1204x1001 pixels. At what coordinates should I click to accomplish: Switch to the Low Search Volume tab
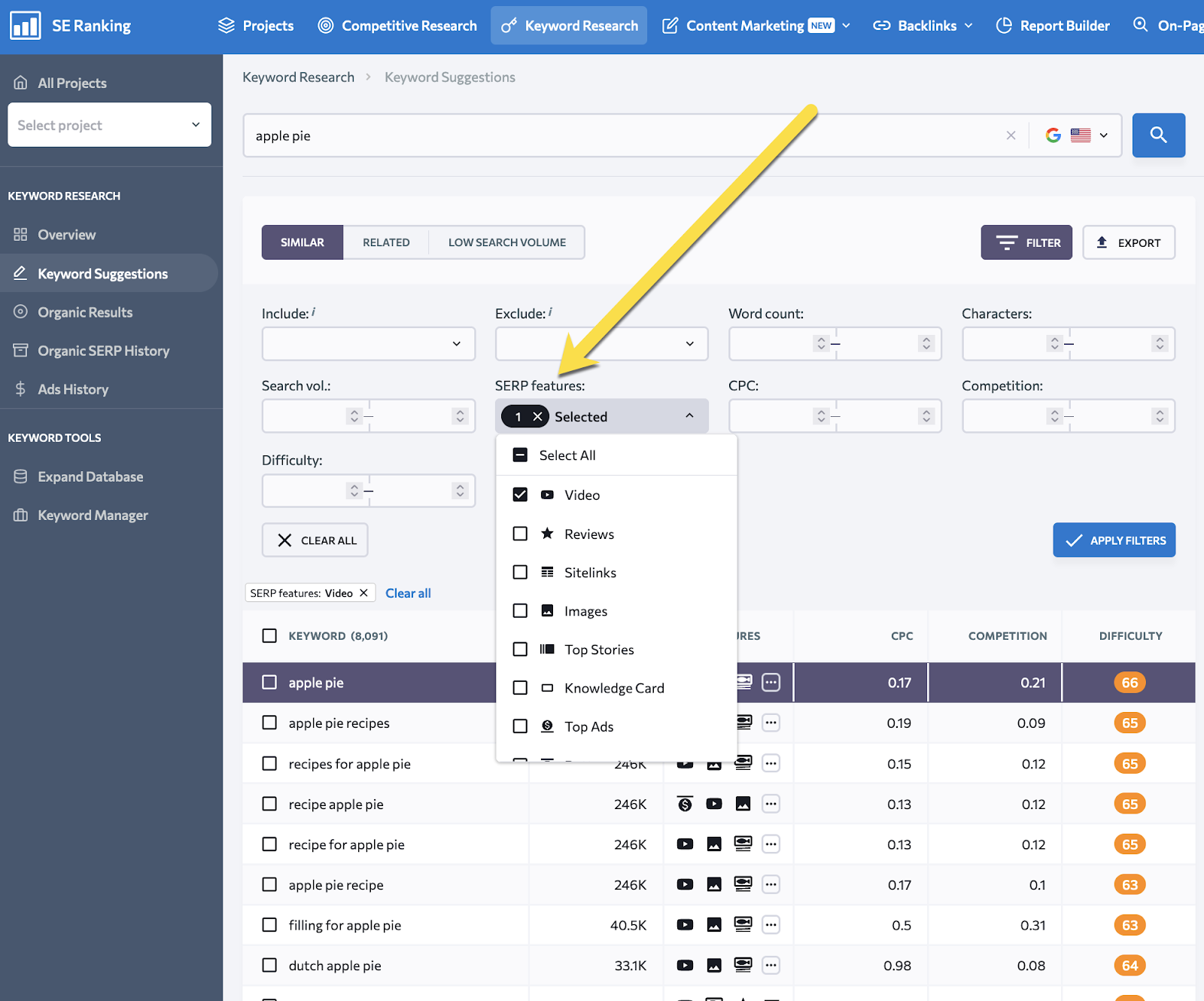(x=507, y=242)
